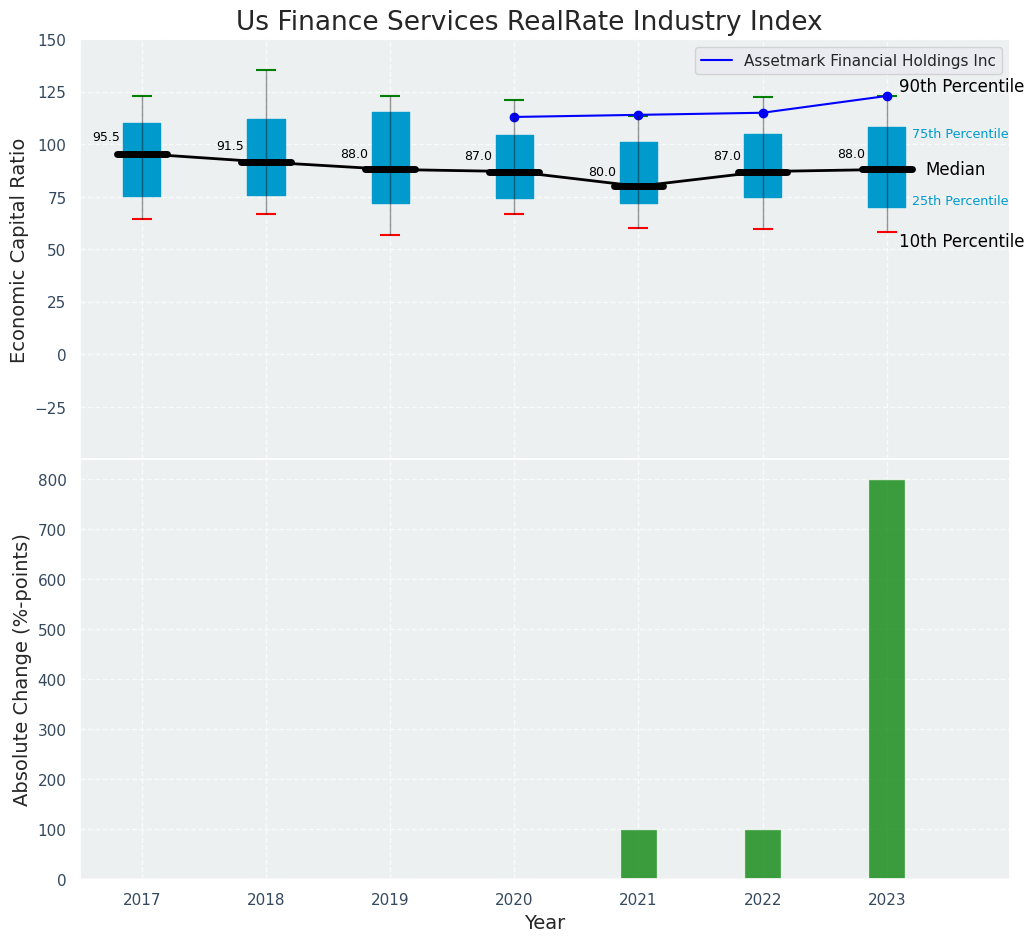The height and width of the screenshot is (942, 1034).
Task: Click the blue Assetmark data point at 2023
Action: (x=887, y=96)
